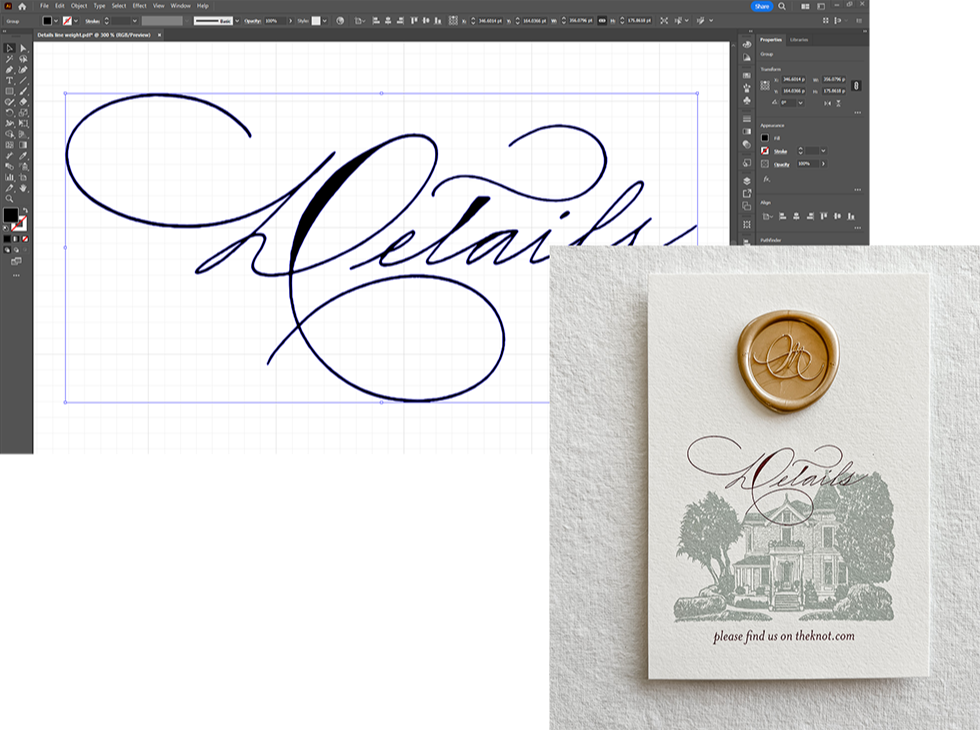Open the Window menu
This screenshot has width=980, height=731.
(181, 6)
